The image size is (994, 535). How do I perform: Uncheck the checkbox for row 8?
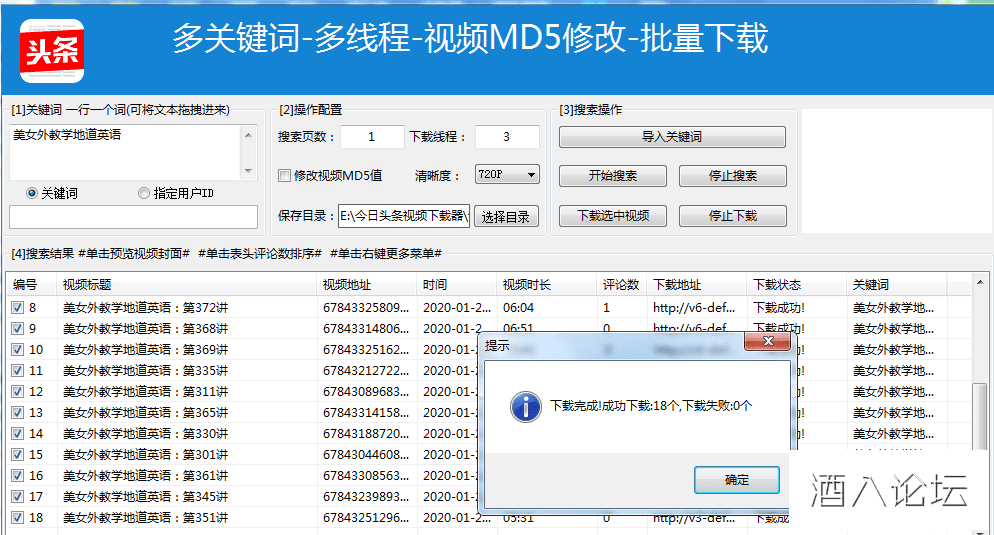click(17, 308)
